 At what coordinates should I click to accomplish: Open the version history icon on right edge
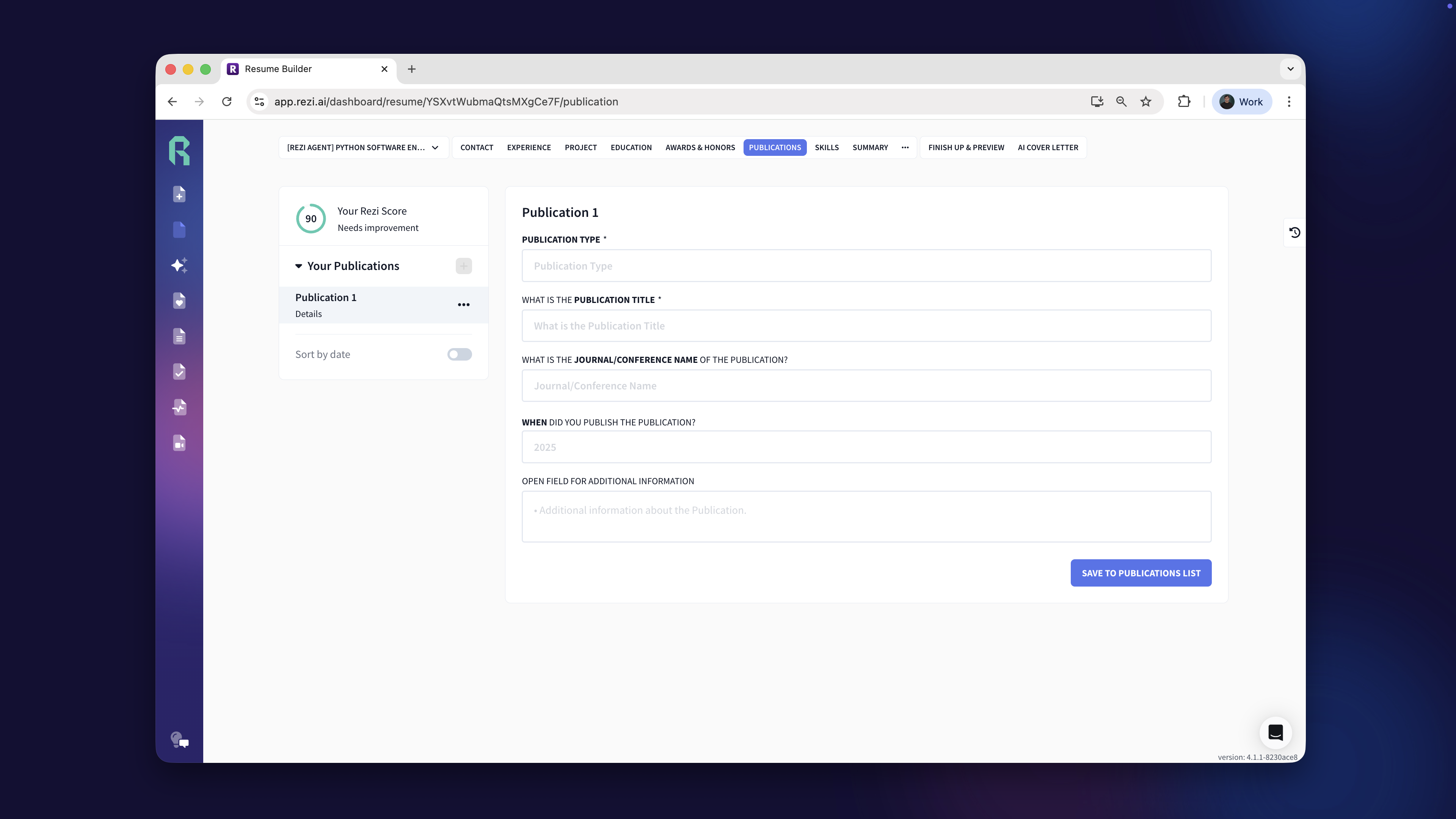click(1294, 232)
